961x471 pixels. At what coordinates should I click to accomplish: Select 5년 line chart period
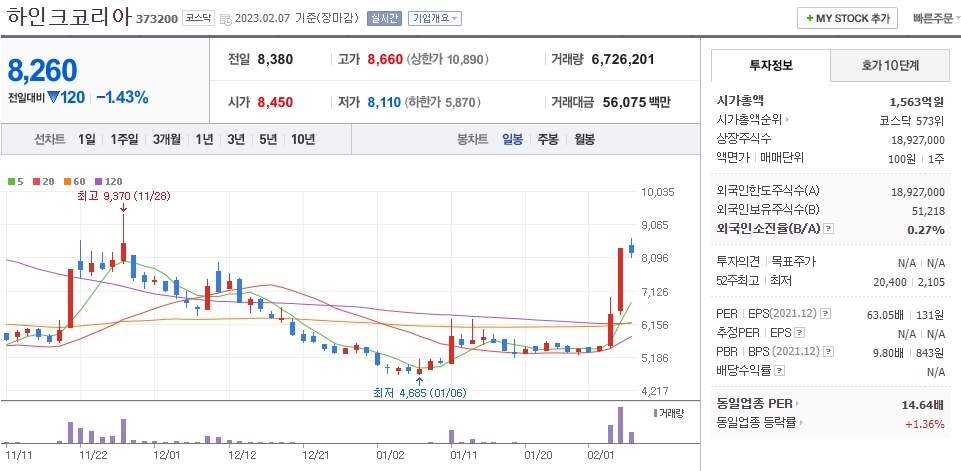click(x=268, y=139)
